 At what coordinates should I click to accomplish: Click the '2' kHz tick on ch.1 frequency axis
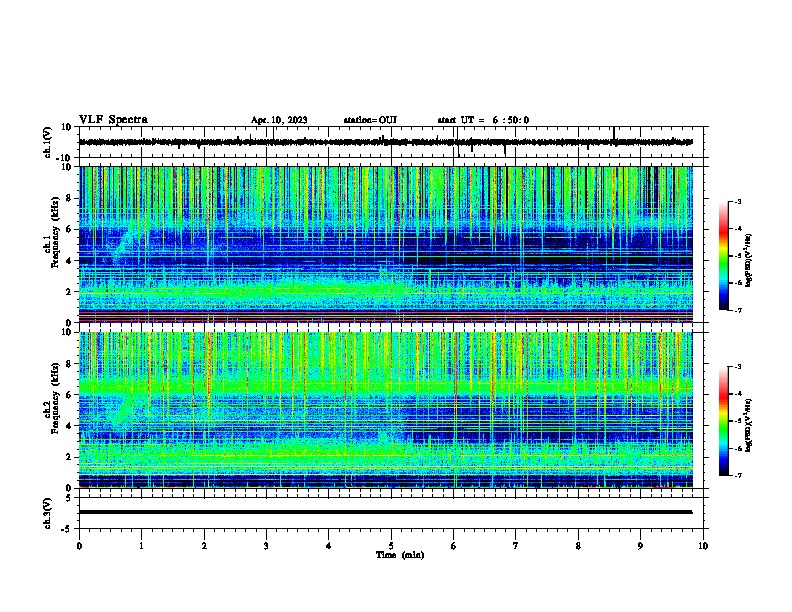pos(70,292)
